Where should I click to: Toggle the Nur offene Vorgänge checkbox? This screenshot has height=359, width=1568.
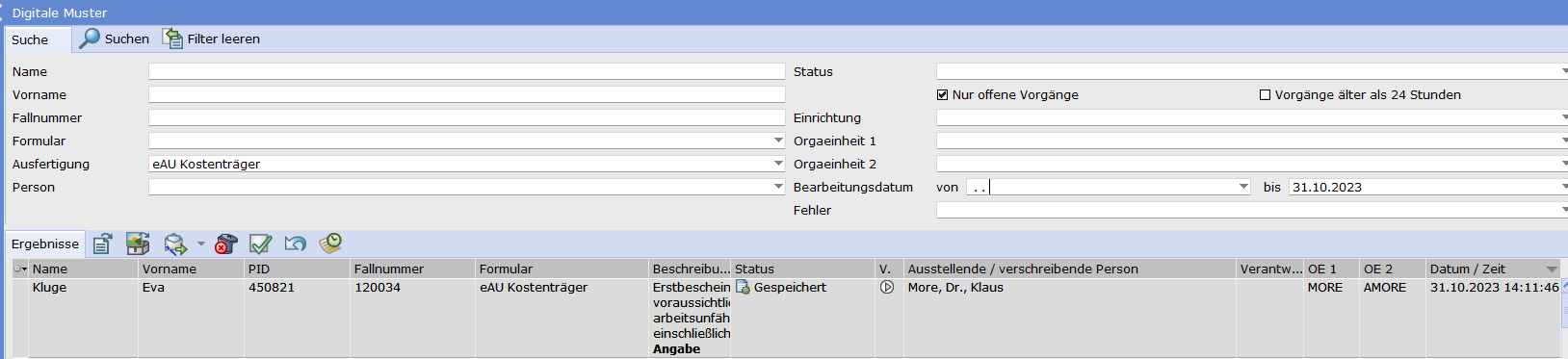(x=943, y=94)
